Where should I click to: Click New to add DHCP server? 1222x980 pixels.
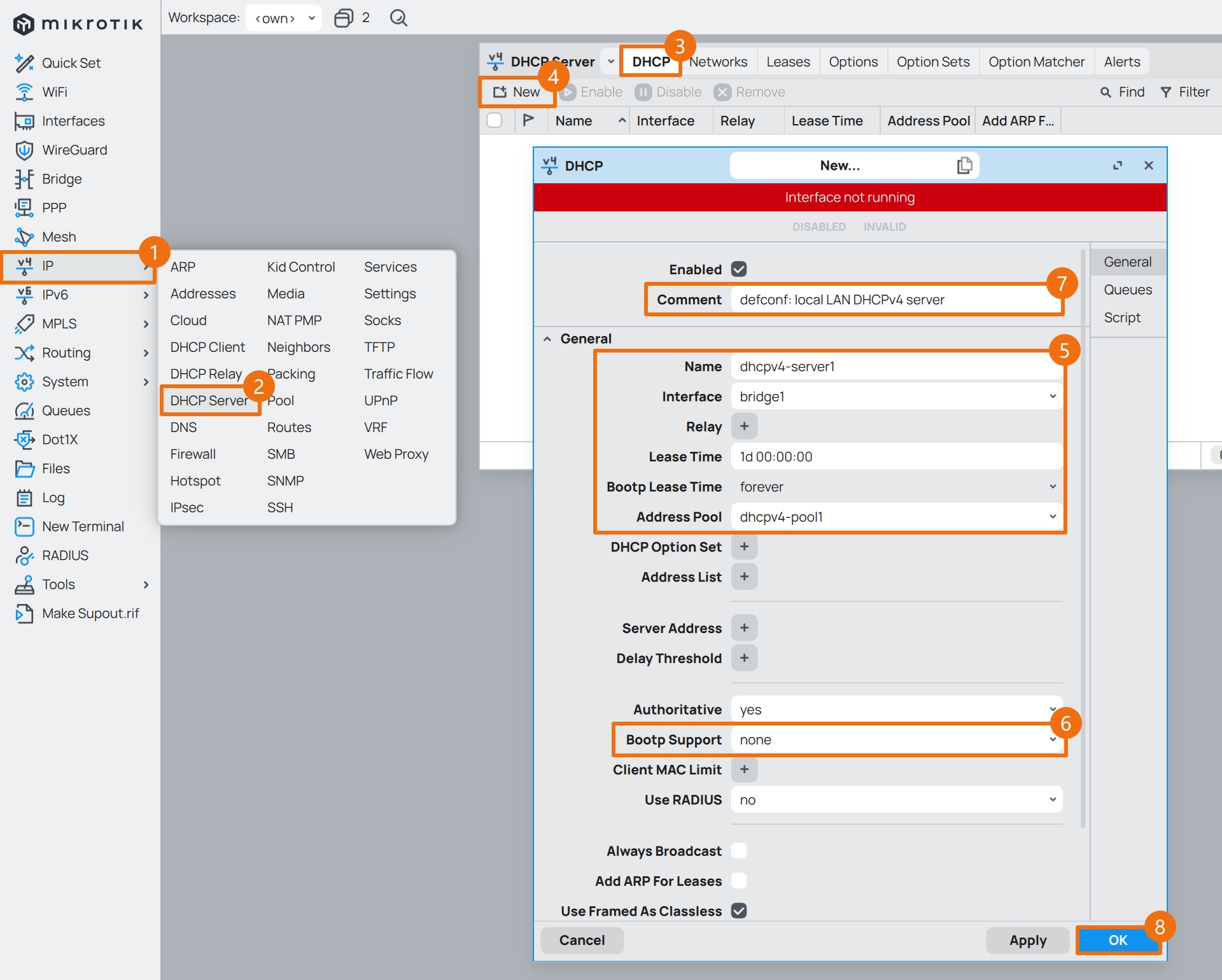tap(517, 92)
